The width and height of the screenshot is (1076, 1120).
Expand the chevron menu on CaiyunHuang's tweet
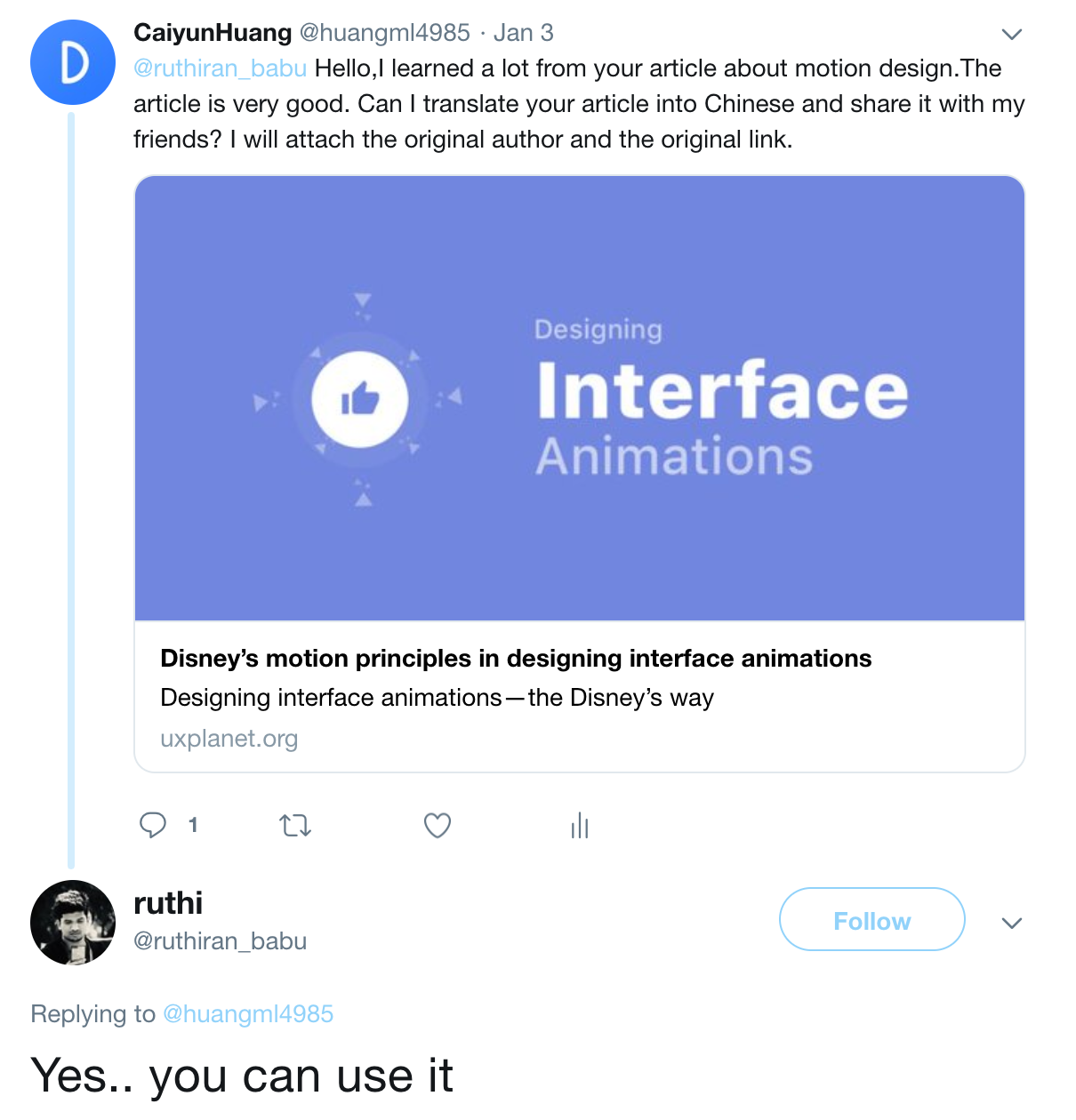click(x=1011, y=35)
